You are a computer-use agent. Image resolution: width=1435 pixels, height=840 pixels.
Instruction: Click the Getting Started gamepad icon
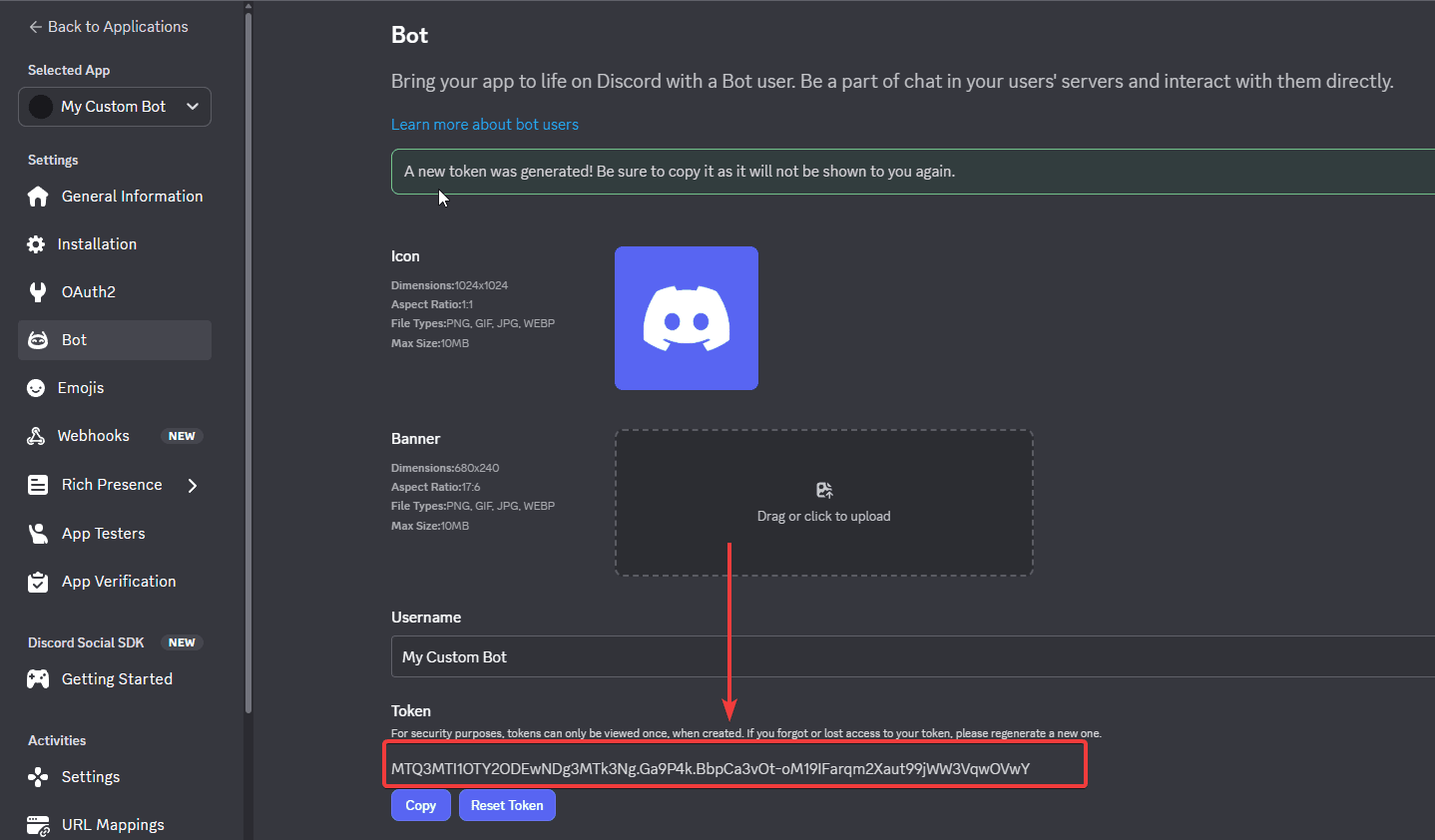38,679
